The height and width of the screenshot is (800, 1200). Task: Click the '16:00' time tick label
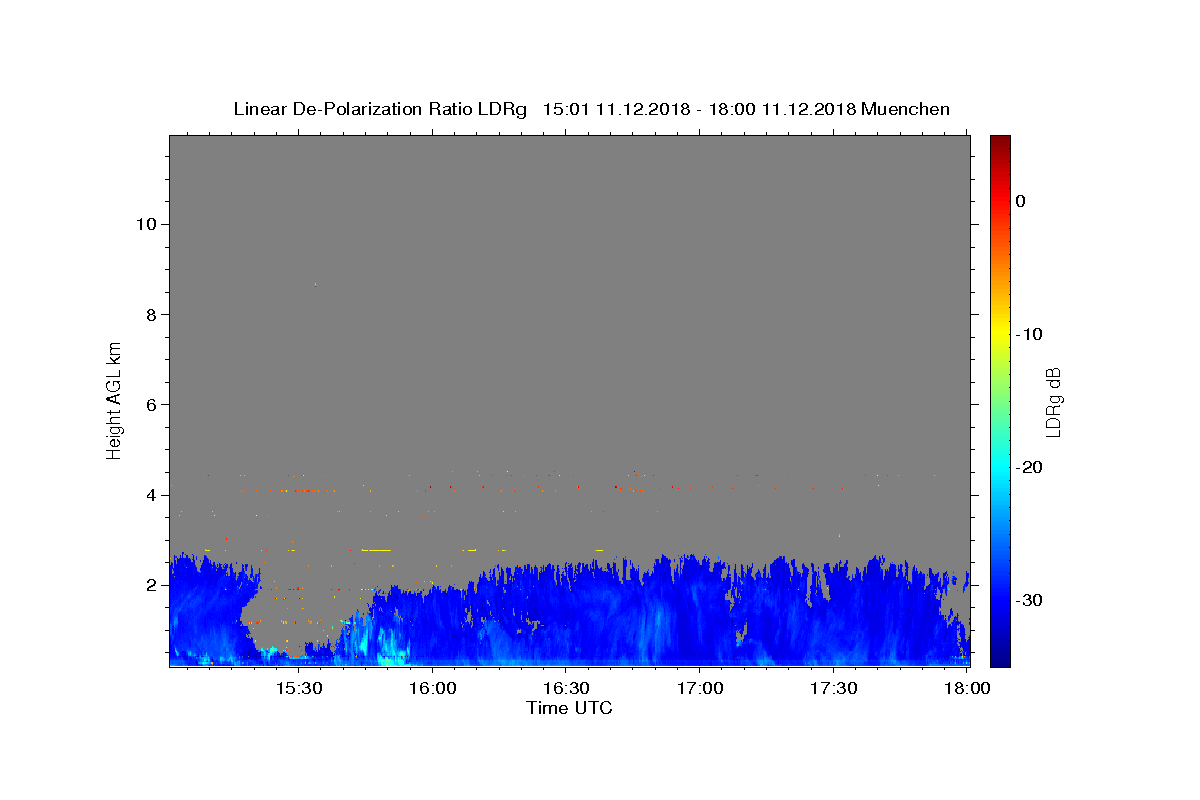432,689
